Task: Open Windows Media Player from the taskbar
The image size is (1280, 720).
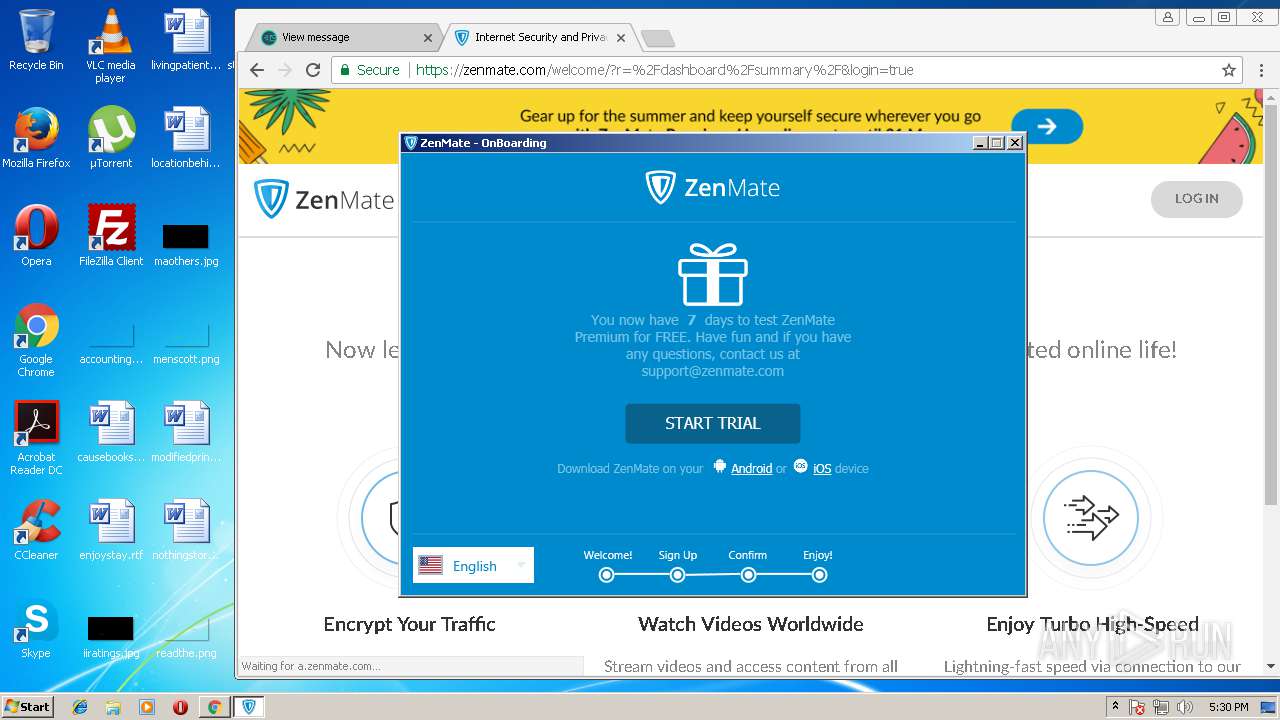Action: point(147,707)
